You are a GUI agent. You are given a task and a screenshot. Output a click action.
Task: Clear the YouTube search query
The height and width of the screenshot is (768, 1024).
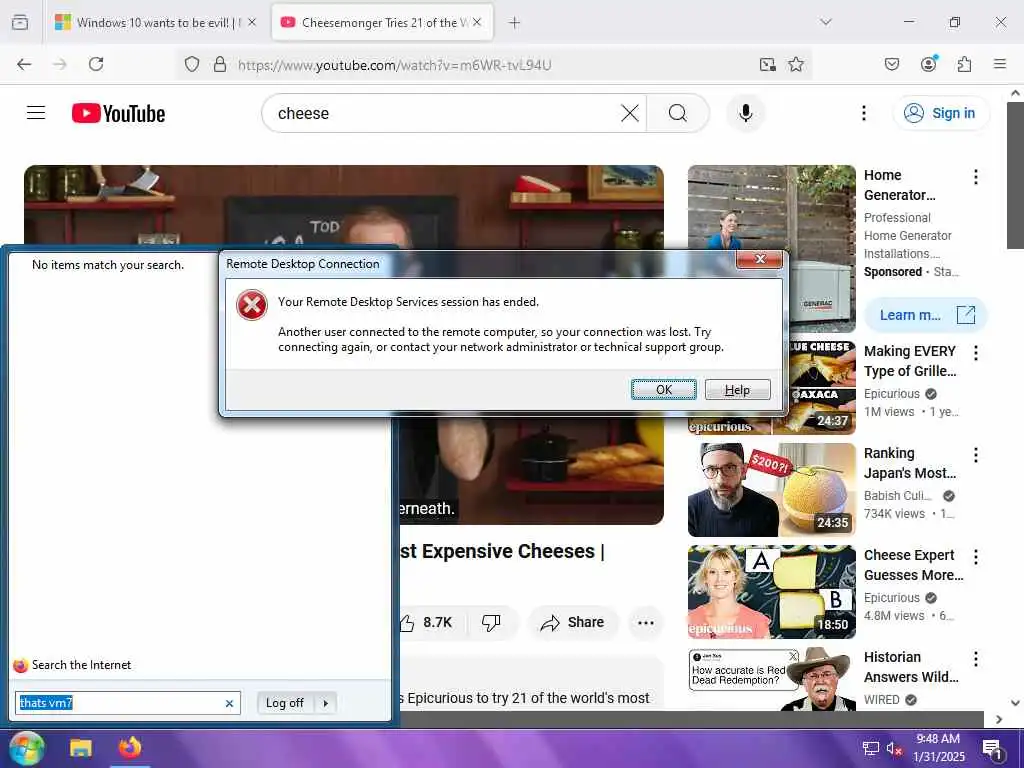click(x=630, y=113)
